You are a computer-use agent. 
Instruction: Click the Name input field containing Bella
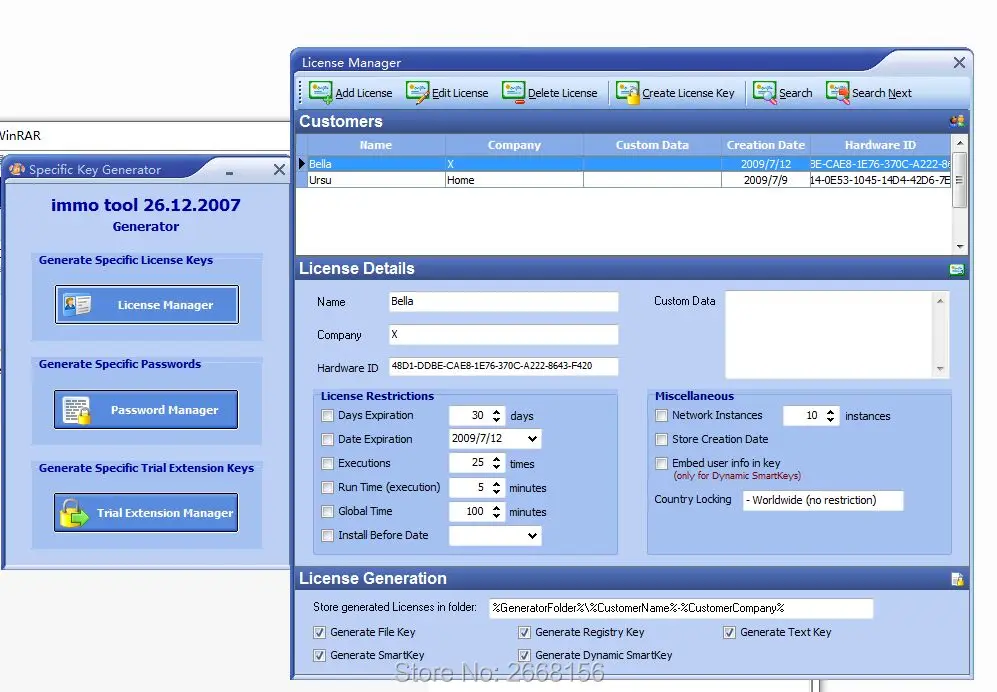(504, 301)
